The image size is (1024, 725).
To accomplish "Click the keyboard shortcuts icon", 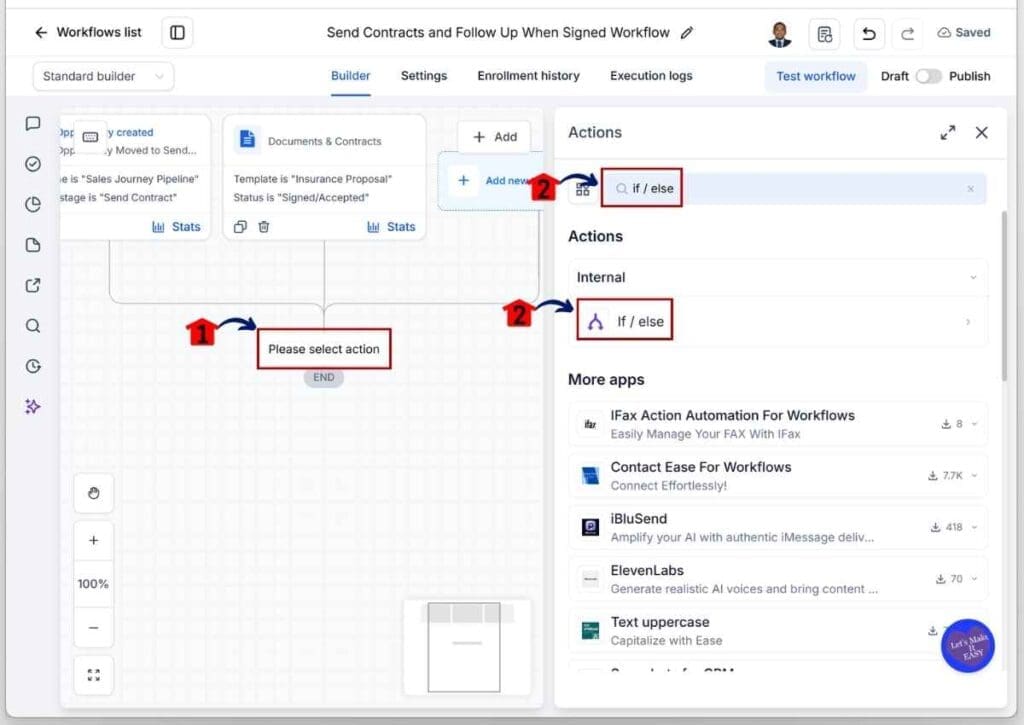I will [x=90, y=137].
